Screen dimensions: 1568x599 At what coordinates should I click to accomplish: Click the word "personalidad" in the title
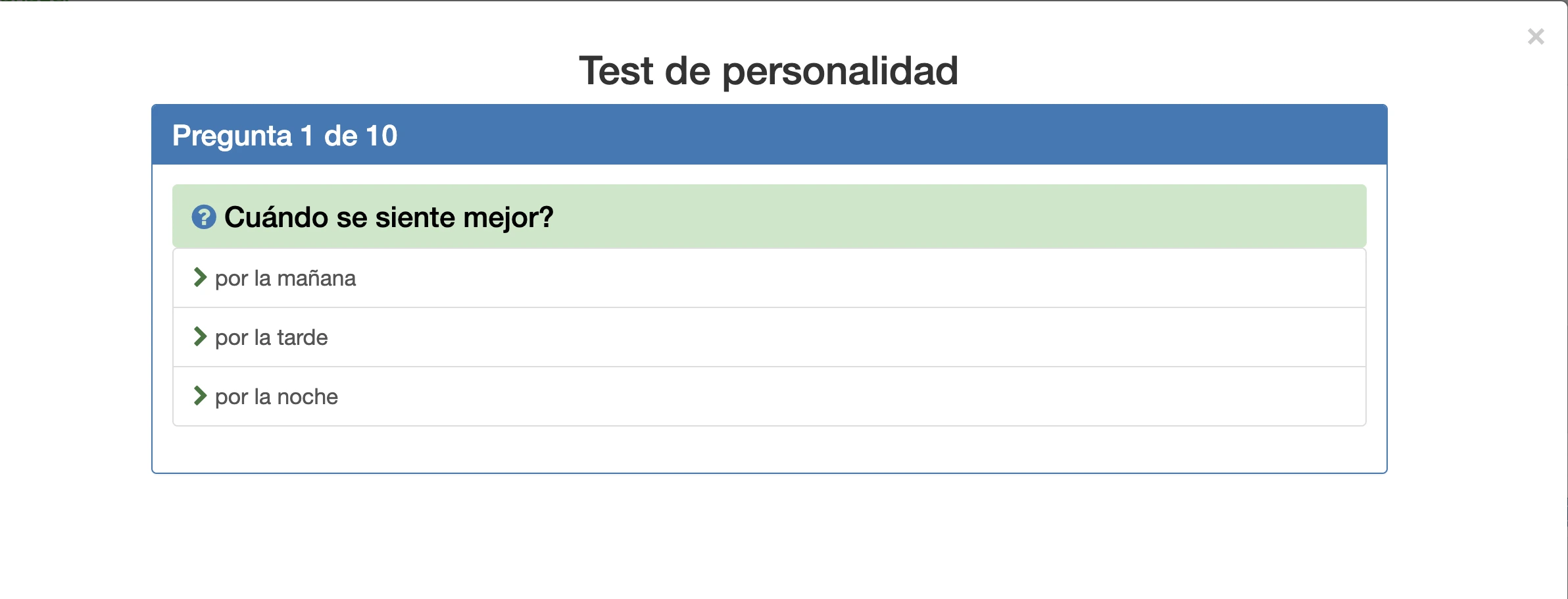pyautogui.click(x=839, y=71)
